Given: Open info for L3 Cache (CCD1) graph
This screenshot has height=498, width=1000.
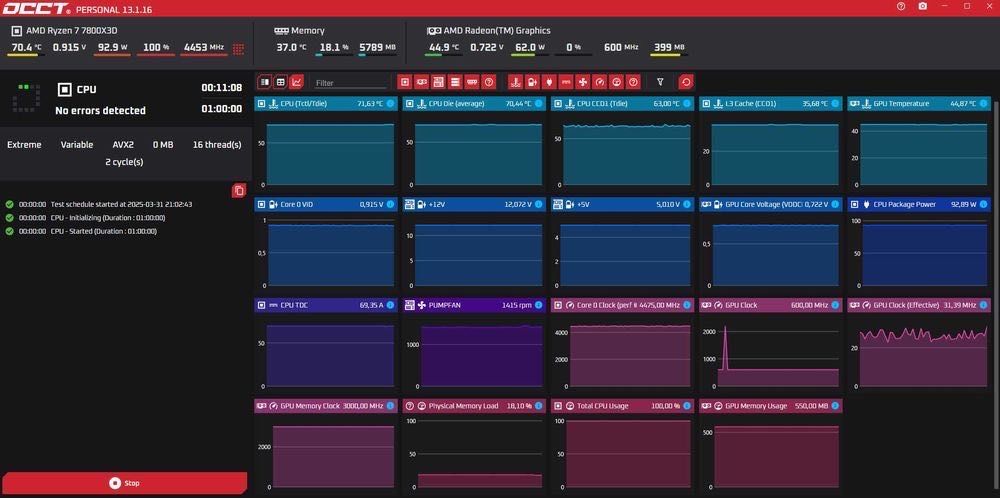Looking at the screenshot, I should [x=835, y=103].
